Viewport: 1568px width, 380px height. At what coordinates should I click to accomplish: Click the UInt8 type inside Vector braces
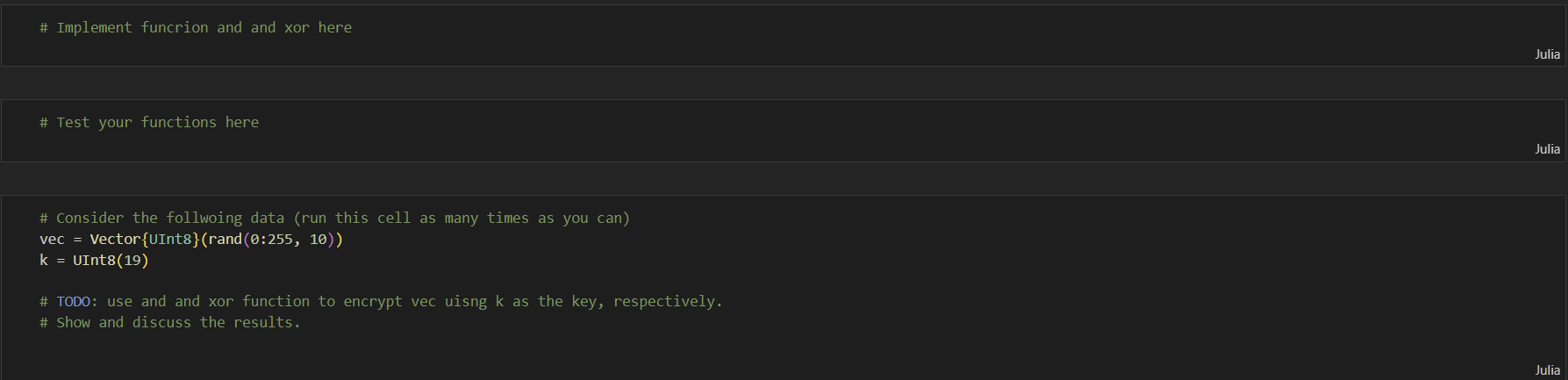[170, 239]
